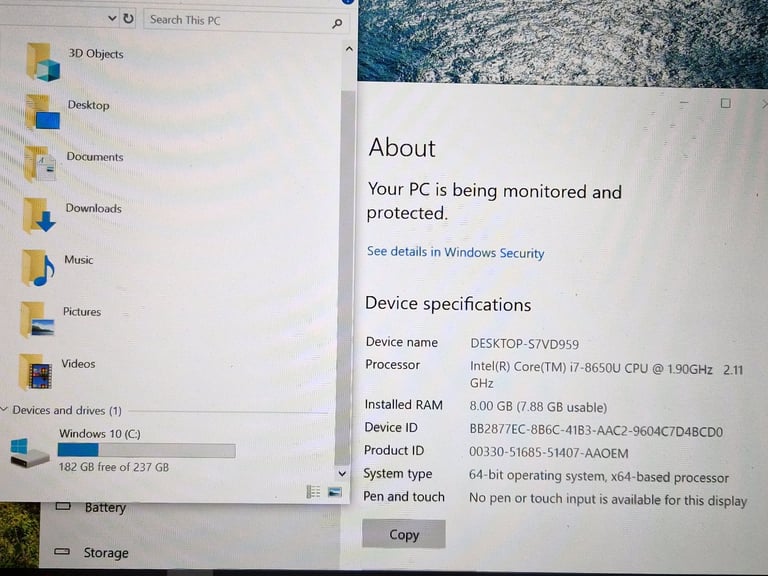
Task: Open the 3D Objects folder icon
Action: click(43, 62)
